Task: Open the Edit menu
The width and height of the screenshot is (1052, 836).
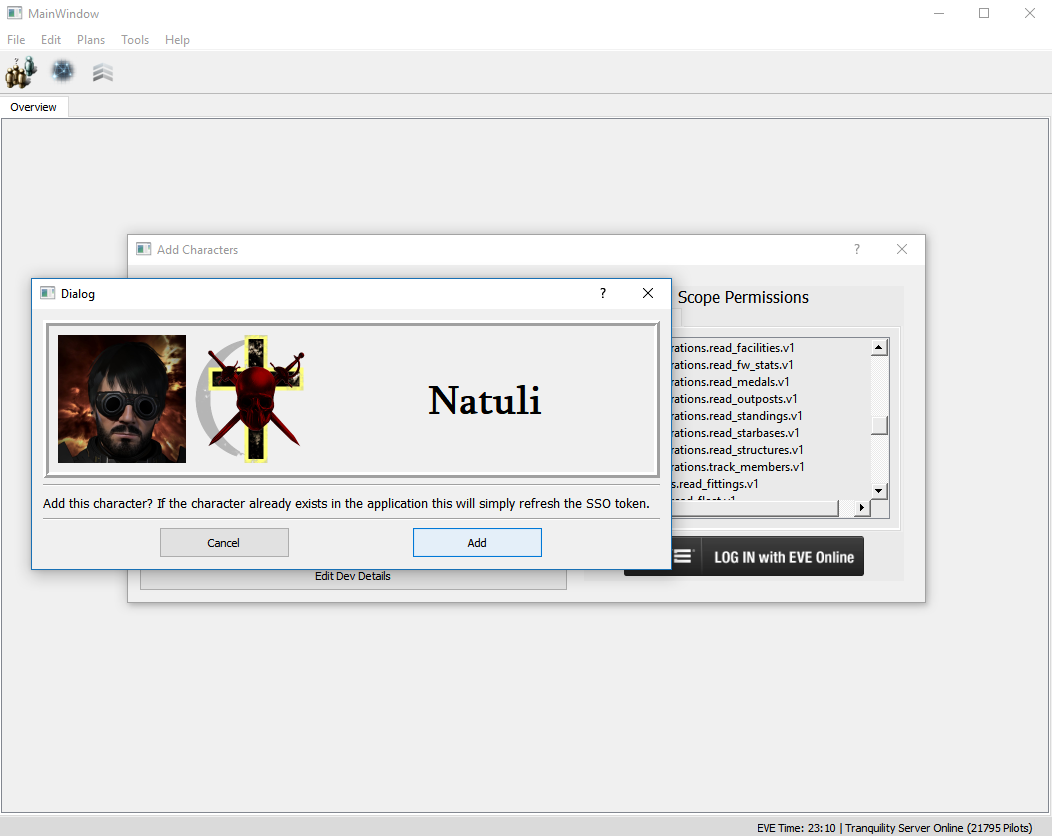Action: click(51, 40)
